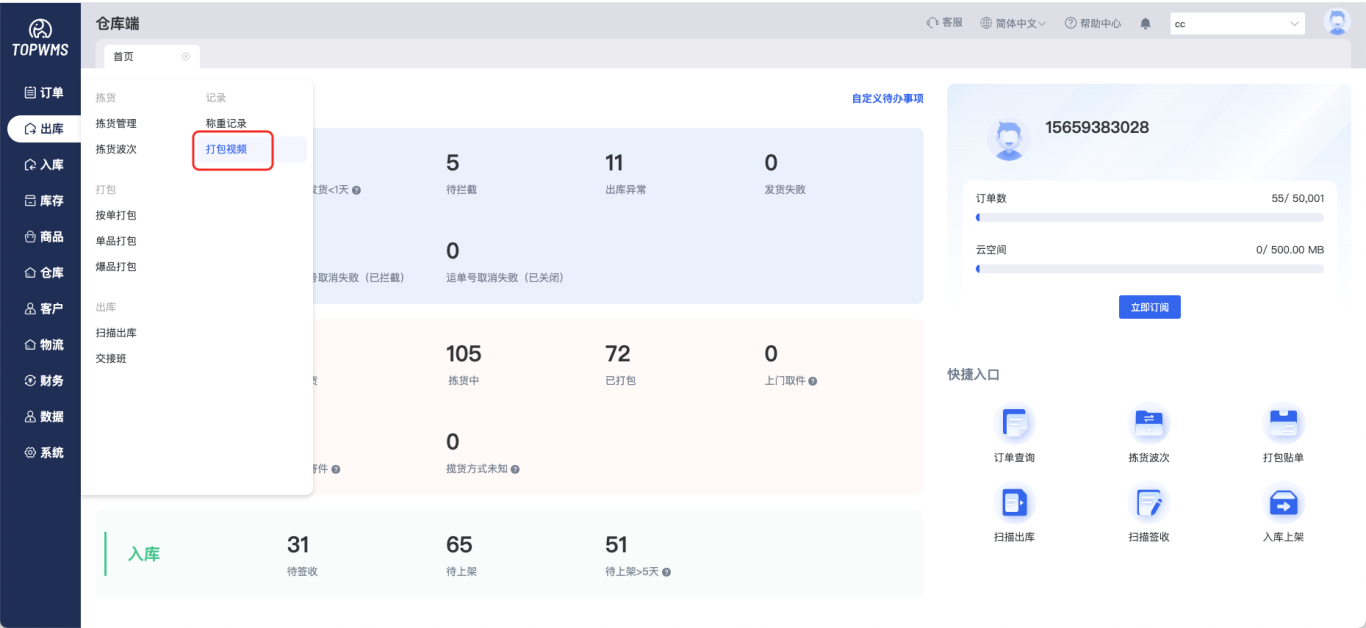Viewport: 1366px width, 628px height.
Task: Select 交接班 in the submenu
Action: [x=111, y=360]
